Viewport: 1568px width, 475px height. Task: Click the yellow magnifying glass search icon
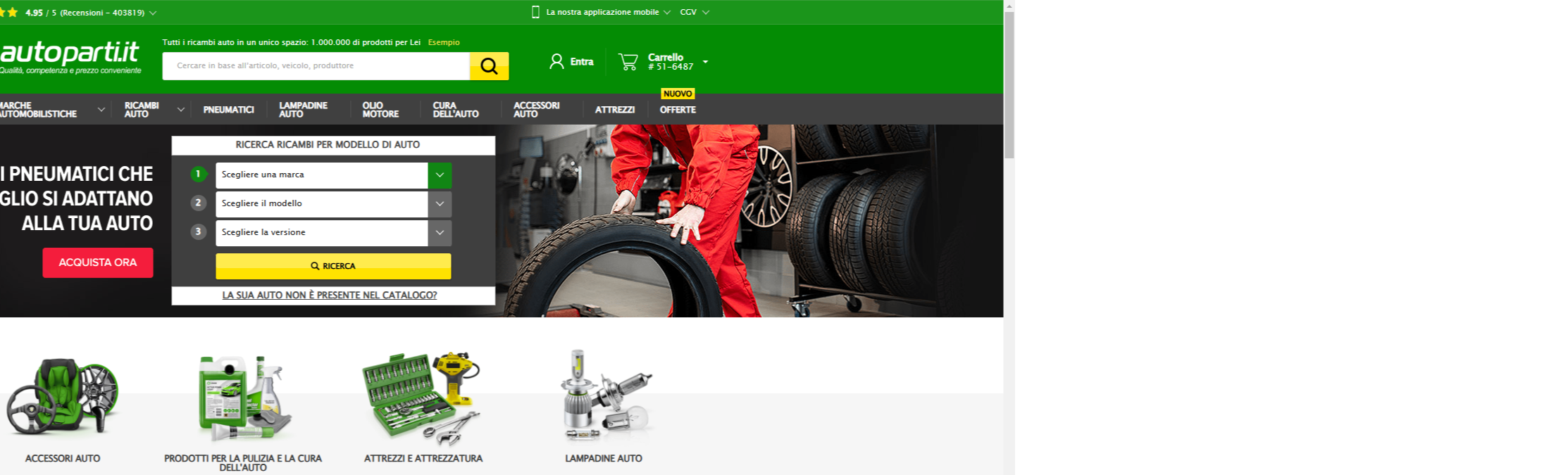[x=489, y=66]
